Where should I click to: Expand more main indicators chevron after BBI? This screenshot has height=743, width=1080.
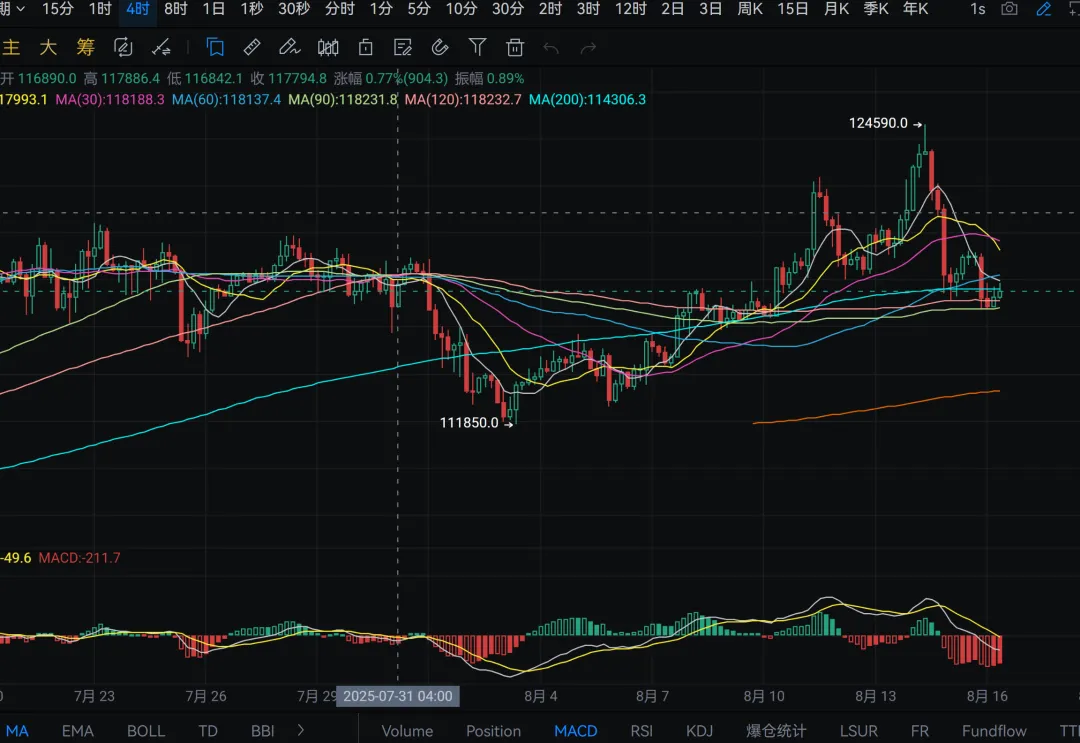(x=301, y=730)
